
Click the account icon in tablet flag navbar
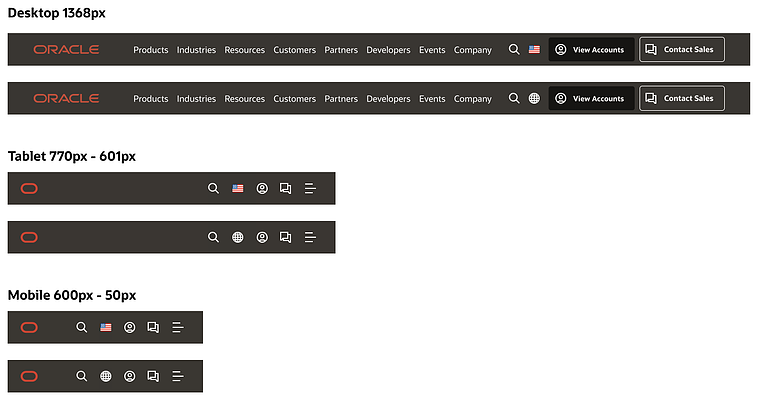[262, 188]
